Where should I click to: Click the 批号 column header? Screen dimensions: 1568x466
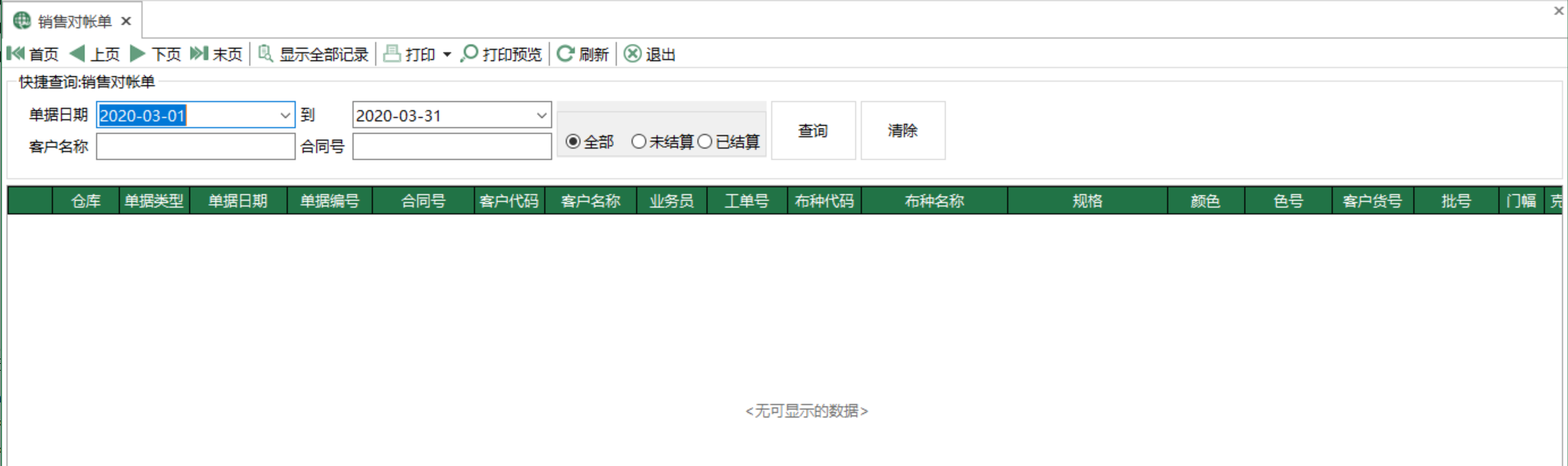click(x=1456, y=200)
